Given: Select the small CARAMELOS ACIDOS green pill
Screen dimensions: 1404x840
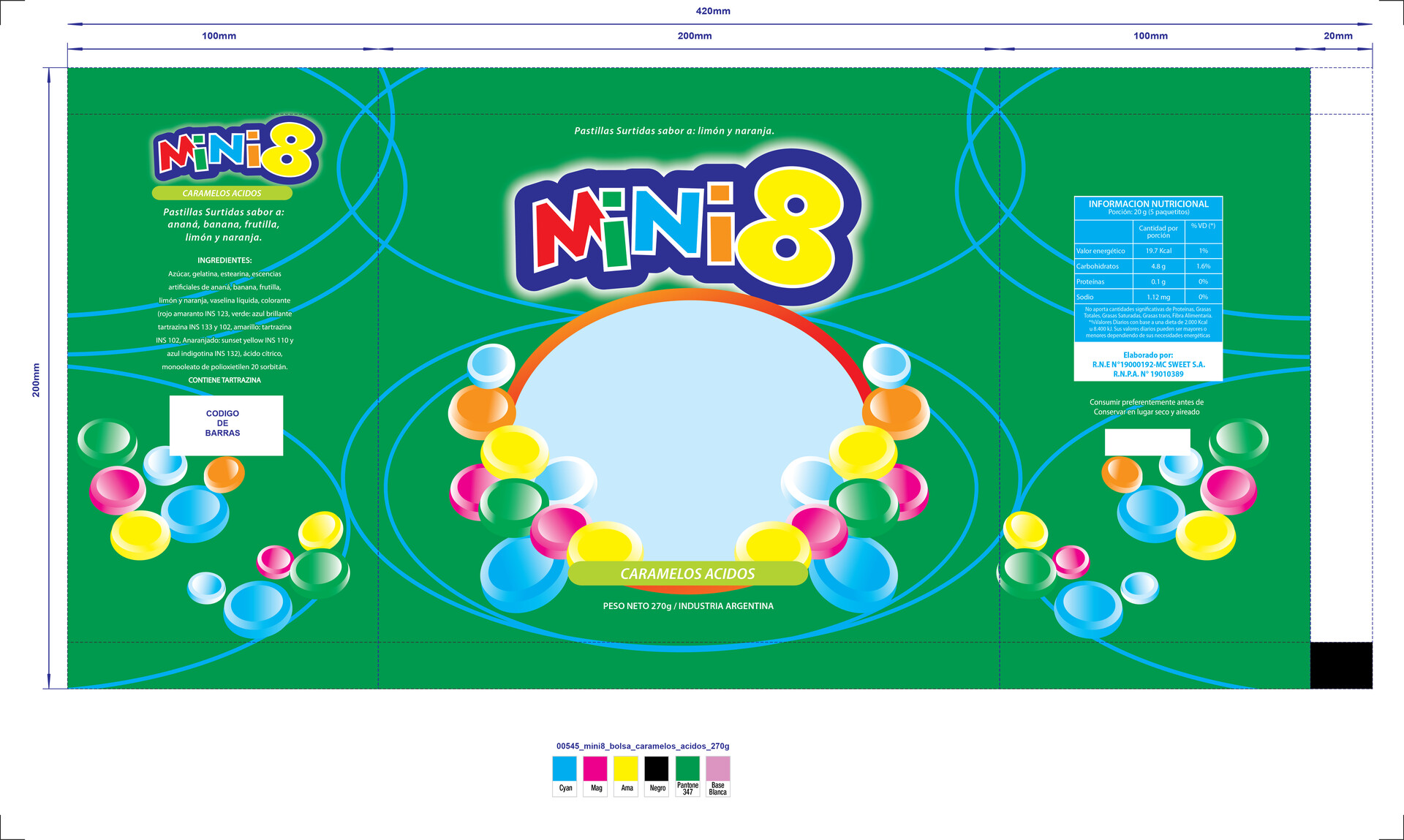Looking at the screenshot, I should (x=222, y=193).
